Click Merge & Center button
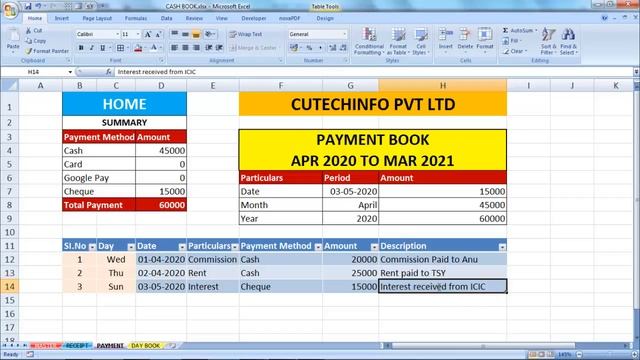The height and width of the screenshot is (360, 640). pos(254,48)
